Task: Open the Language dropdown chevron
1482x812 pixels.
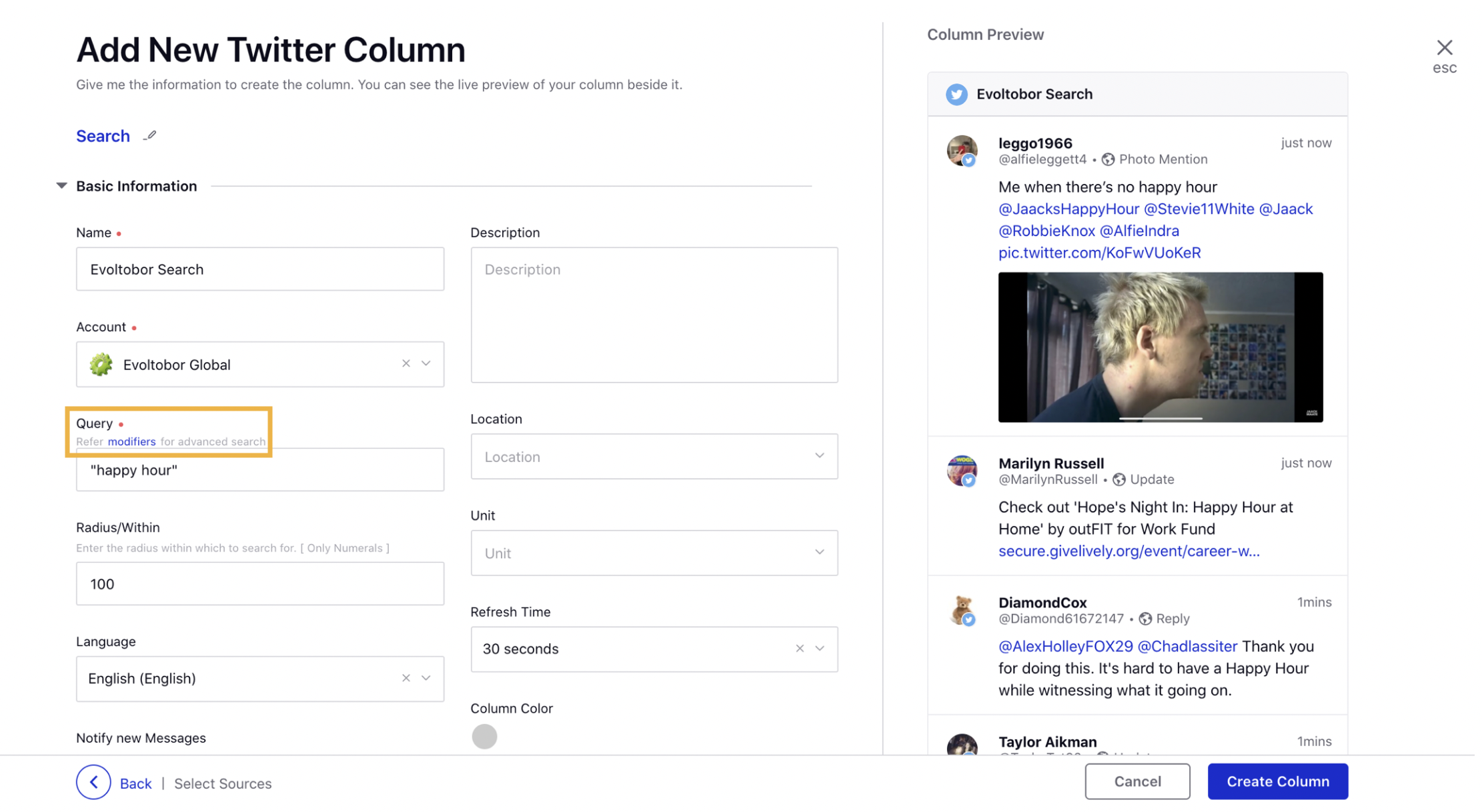Action: click(x=426, y=678)
